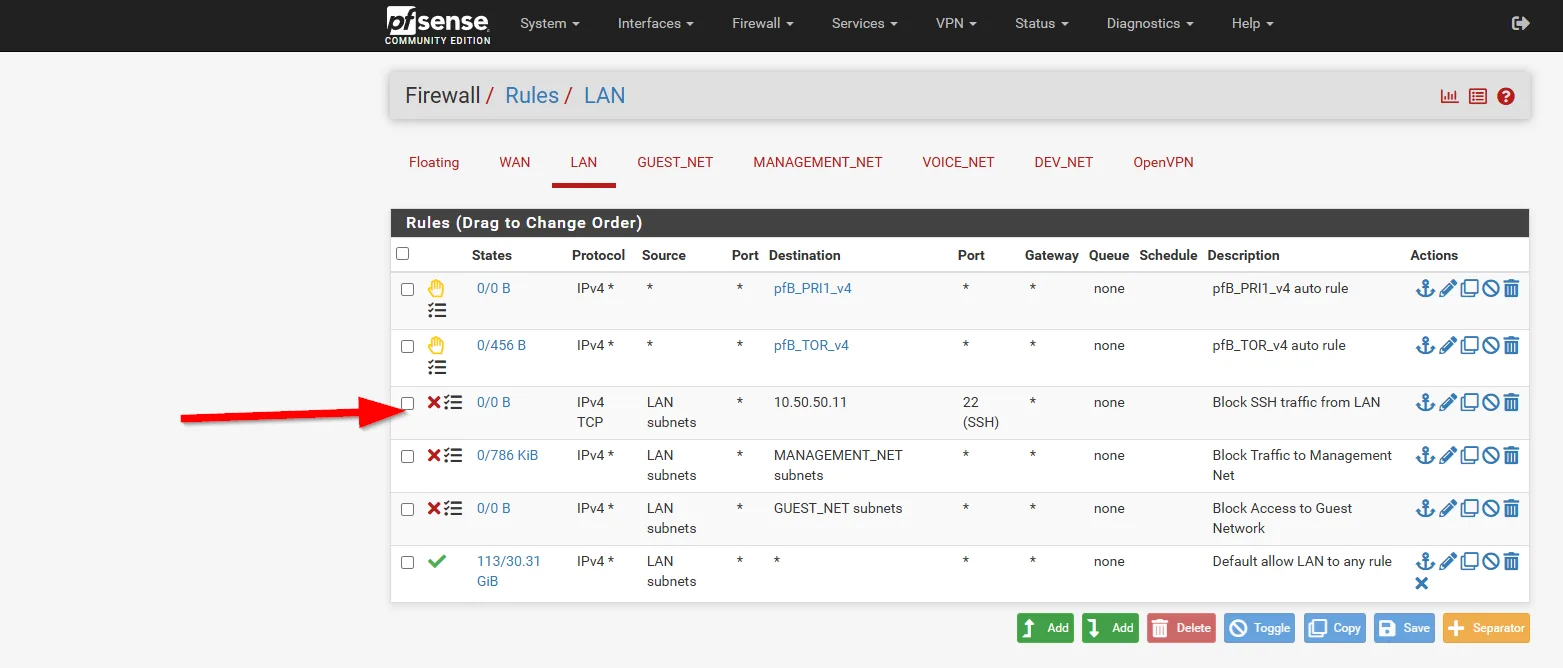Expand the Firewall dropdown menu
Viewport: 1563px width, 668px height.
pos(763,23)
